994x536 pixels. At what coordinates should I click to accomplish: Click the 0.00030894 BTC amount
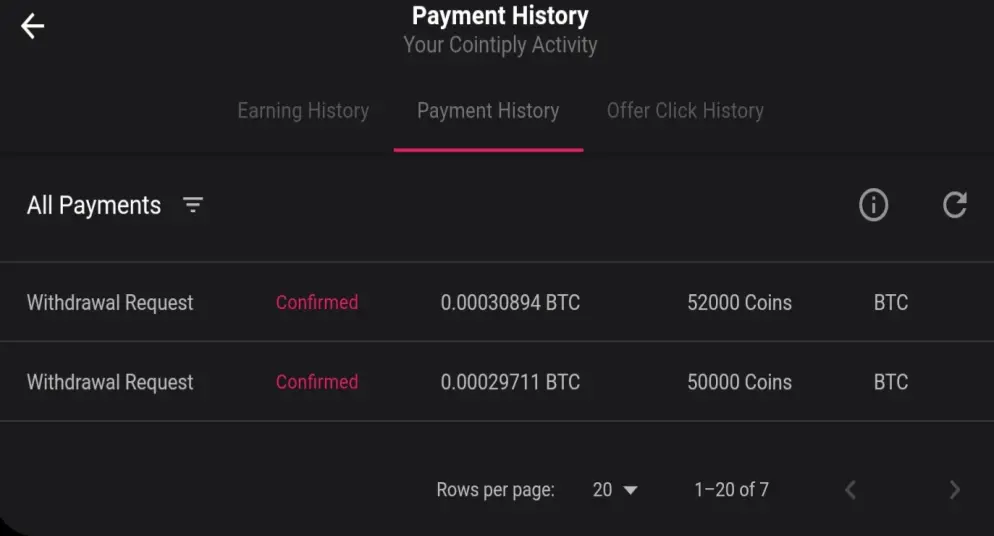tap(510, 302)
